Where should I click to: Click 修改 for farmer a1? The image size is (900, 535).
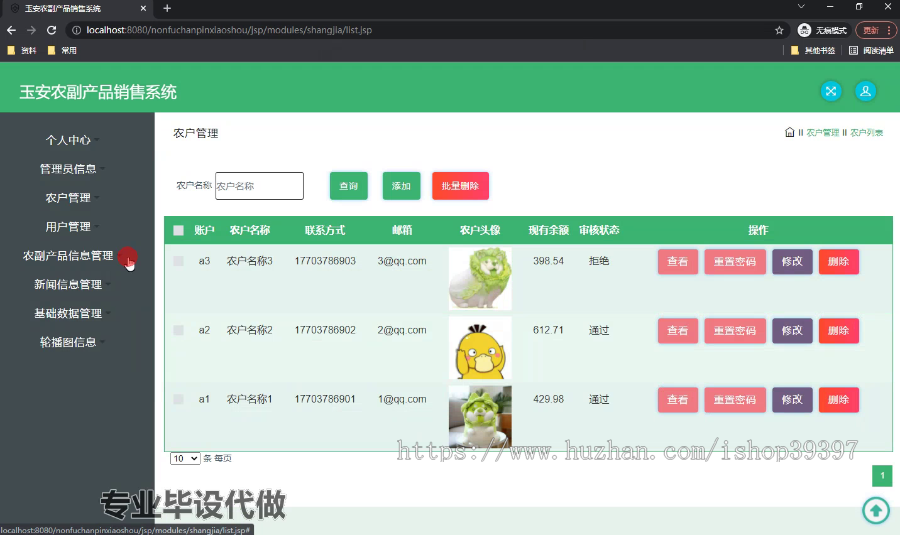(792, 400)
